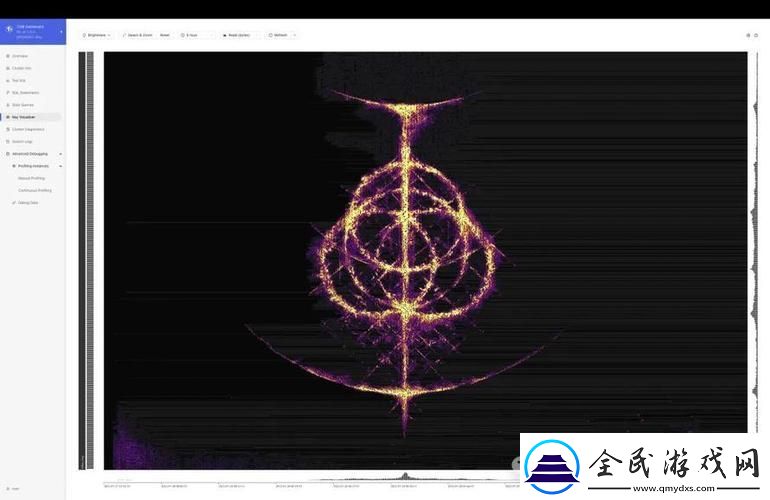Click the Overview icon in the sidebar
Screen dimensions: 770x500
coord(8,56)
